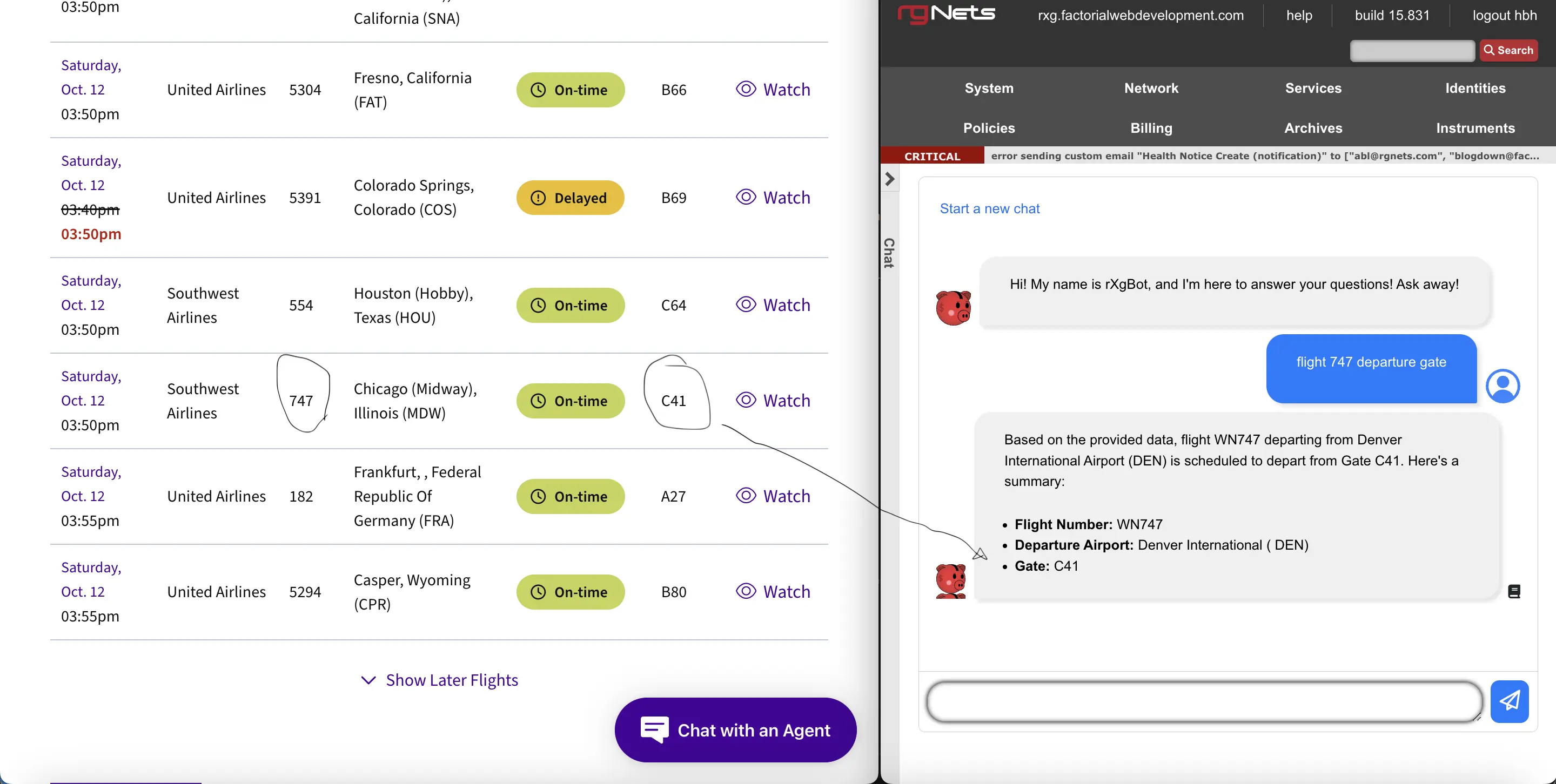
Task: Select the revised 03:50pm delayed time
Action: (x=91, y=234)
